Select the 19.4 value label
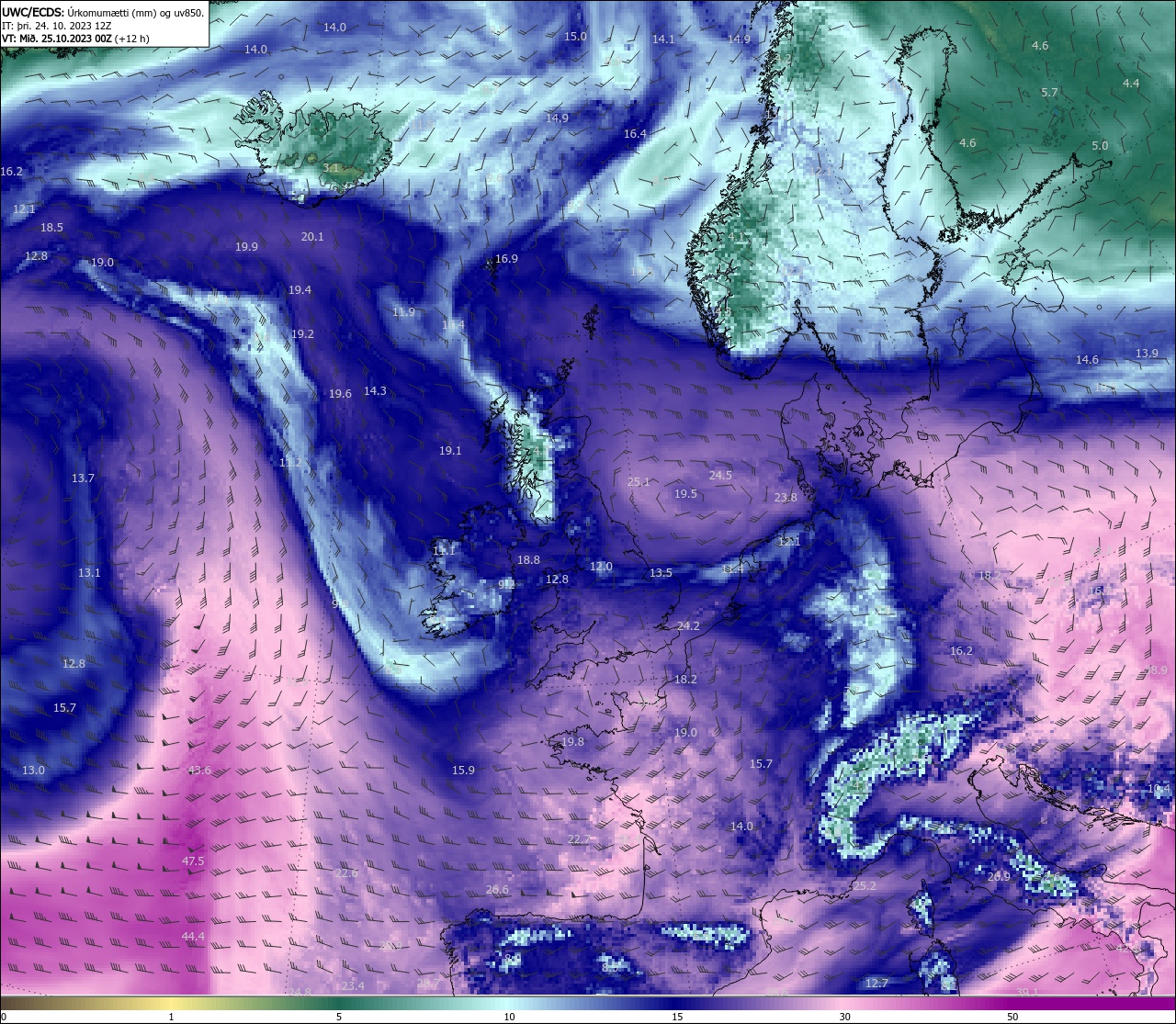The width and height of the screenshot is (1176, 1024). pos(300,290)
